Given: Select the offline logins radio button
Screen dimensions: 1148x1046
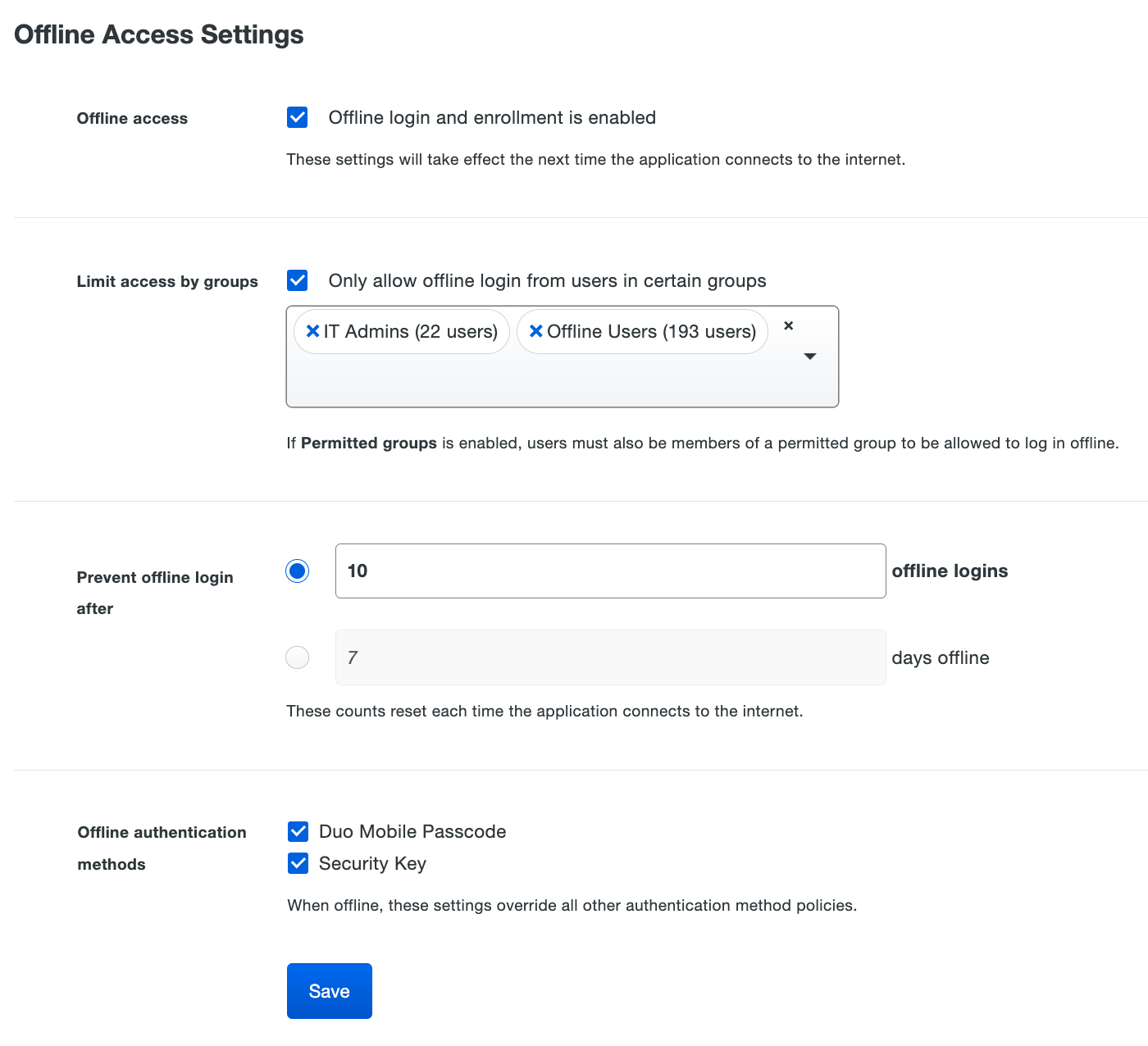Looking at the screenshot, I should (297, 571).
